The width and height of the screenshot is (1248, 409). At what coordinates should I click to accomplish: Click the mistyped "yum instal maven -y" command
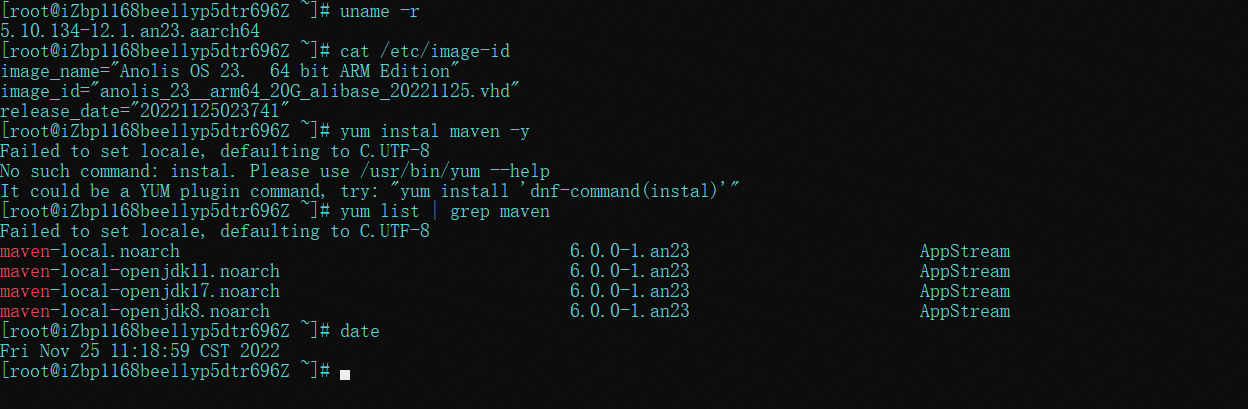[435, 131]
